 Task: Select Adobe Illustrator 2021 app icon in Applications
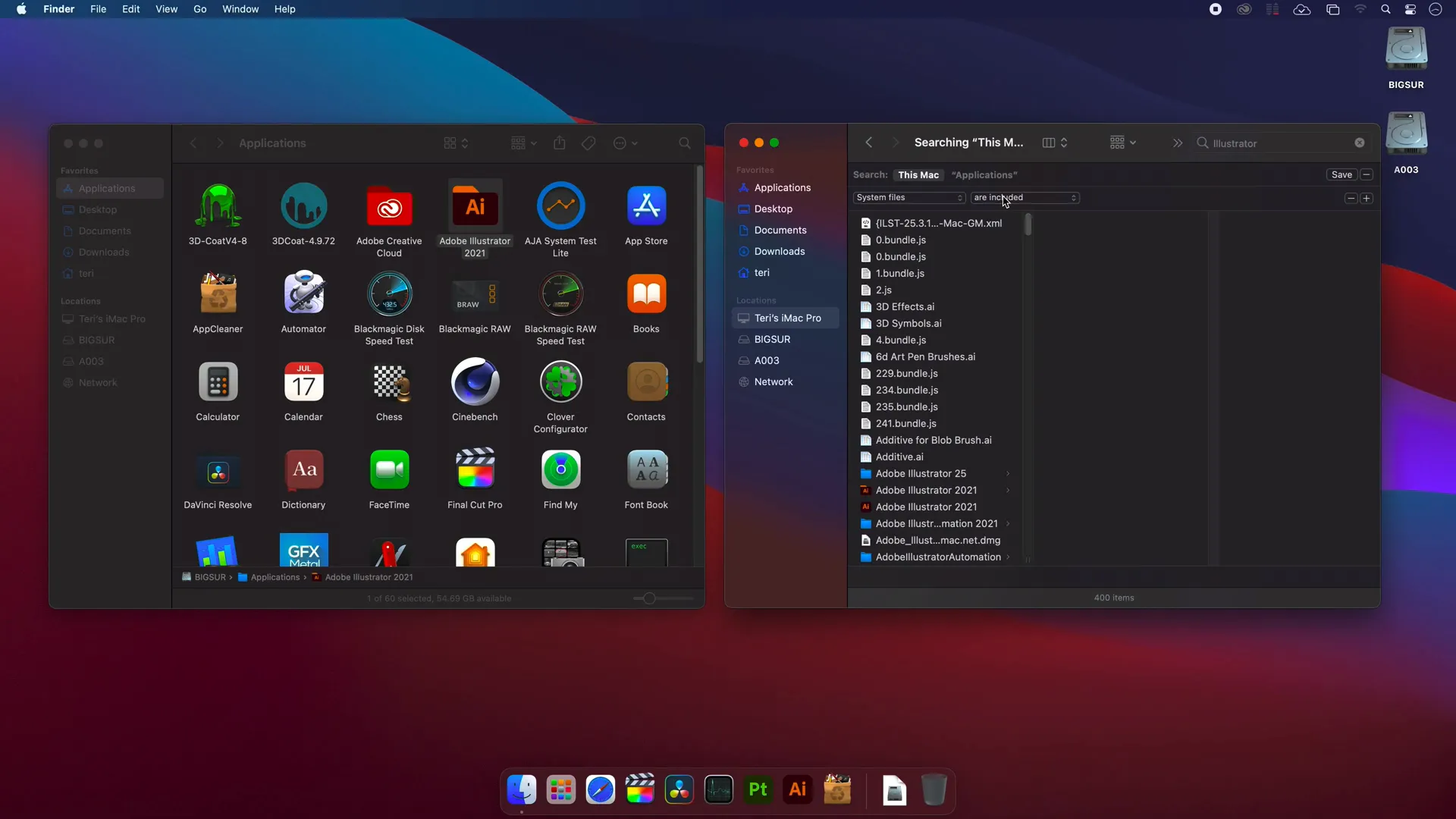tap(475, 206)
